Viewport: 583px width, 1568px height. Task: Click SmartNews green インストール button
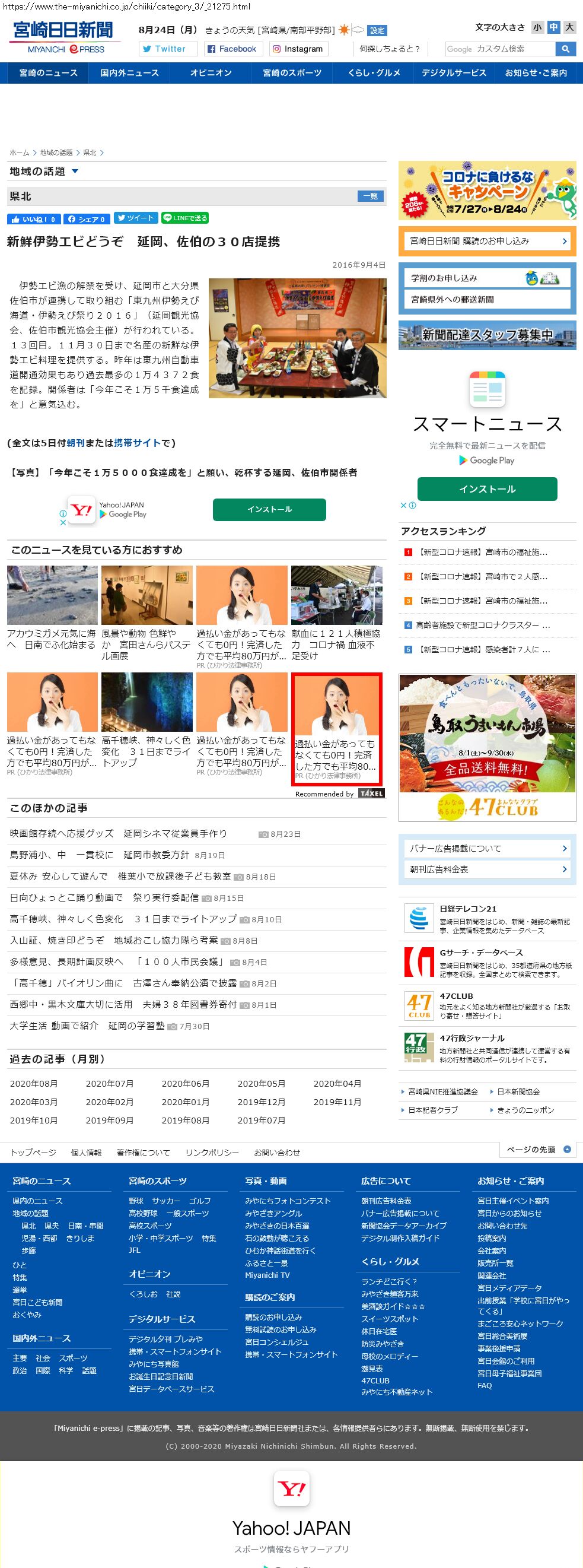[x=488, y=489]
